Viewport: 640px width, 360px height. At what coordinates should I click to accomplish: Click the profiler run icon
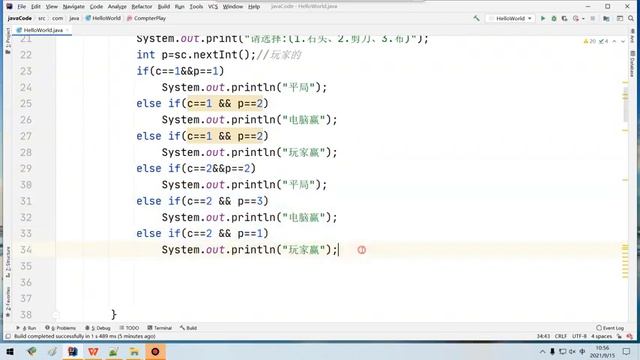click(576, 18)
